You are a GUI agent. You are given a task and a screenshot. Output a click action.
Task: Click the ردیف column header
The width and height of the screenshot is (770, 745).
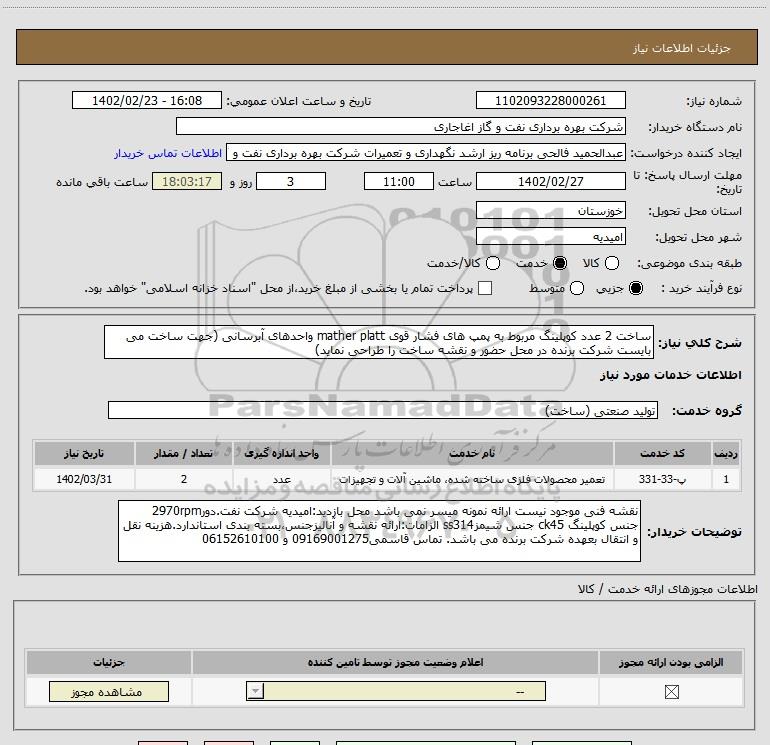click(x=726, y=453)
